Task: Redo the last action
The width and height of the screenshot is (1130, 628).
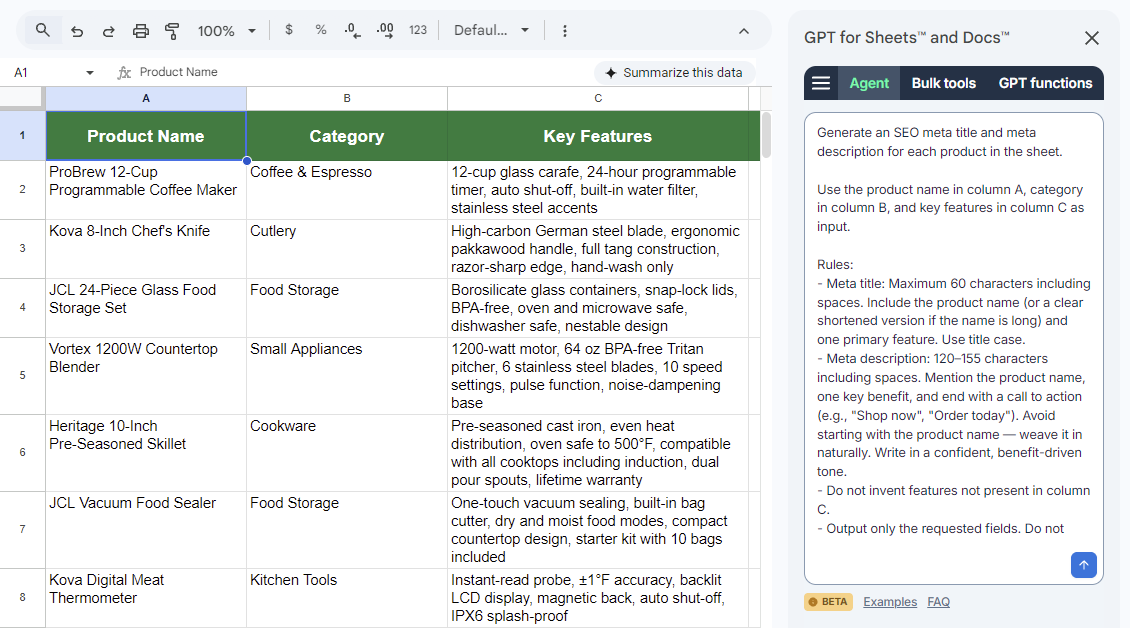Action: click(x=108, y=30)
